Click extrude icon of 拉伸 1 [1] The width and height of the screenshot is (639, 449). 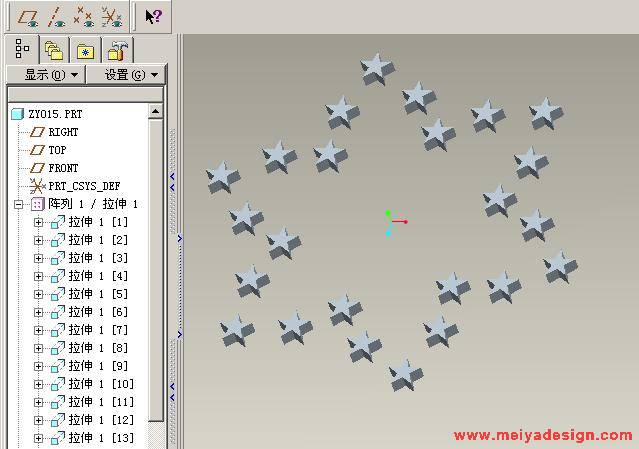(57, 222)
